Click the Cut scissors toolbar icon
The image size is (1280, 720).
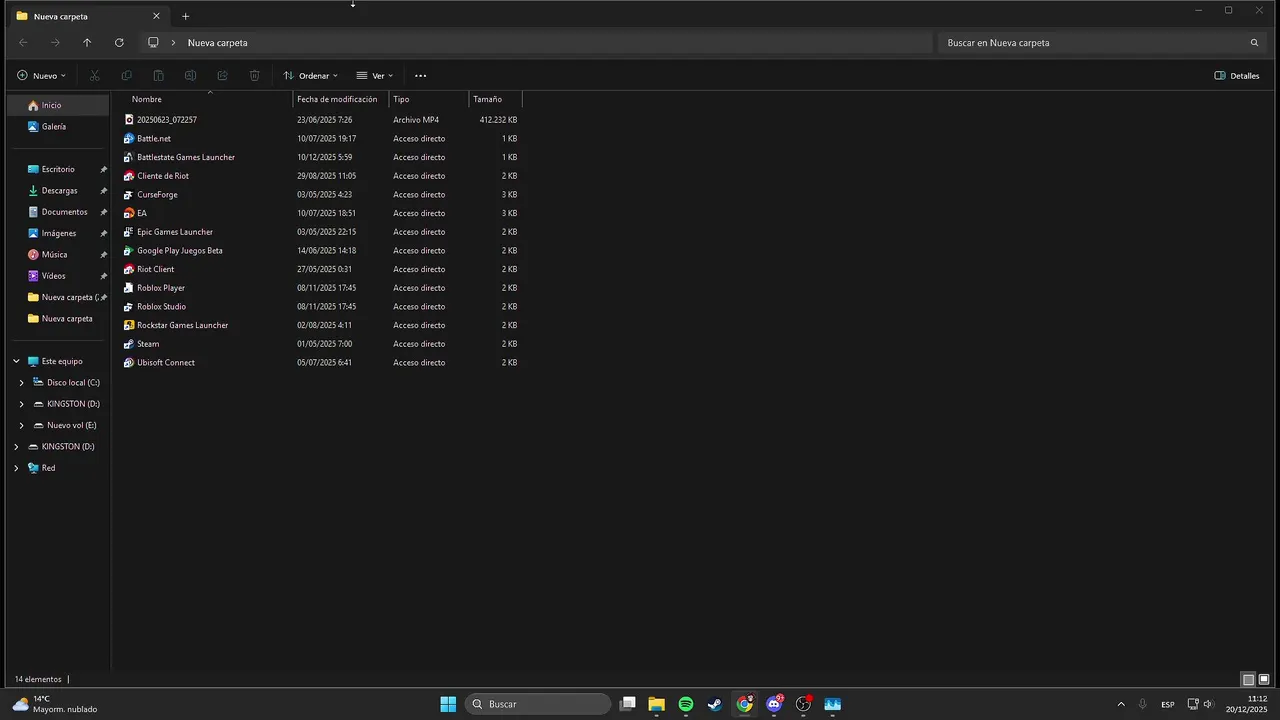coord(95,76)
